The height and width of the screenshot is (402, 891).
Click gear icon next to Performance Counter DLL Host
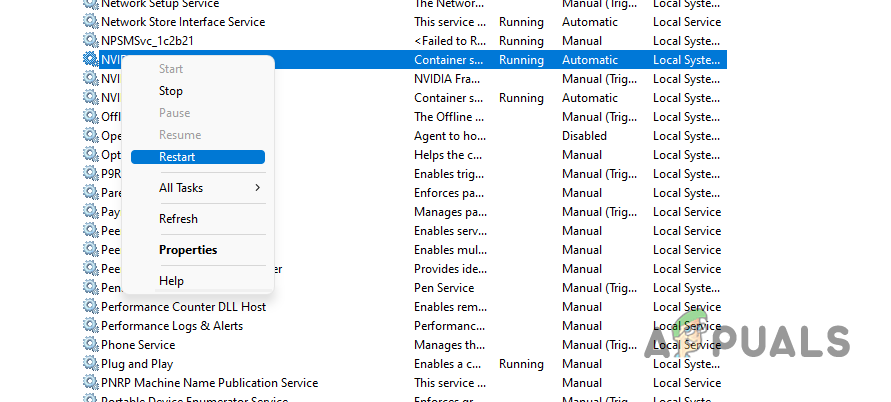pos(91,307)
